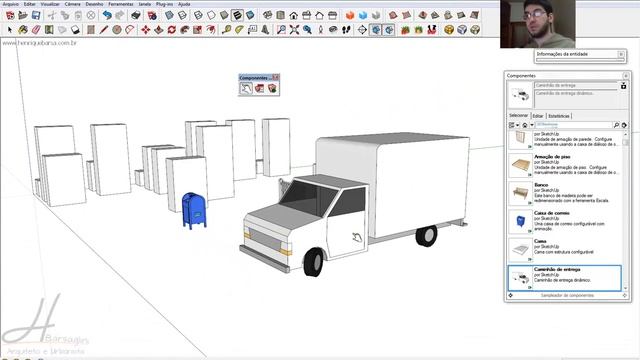
Task: Choose the Text label tool
Action: tap(252, 30)
